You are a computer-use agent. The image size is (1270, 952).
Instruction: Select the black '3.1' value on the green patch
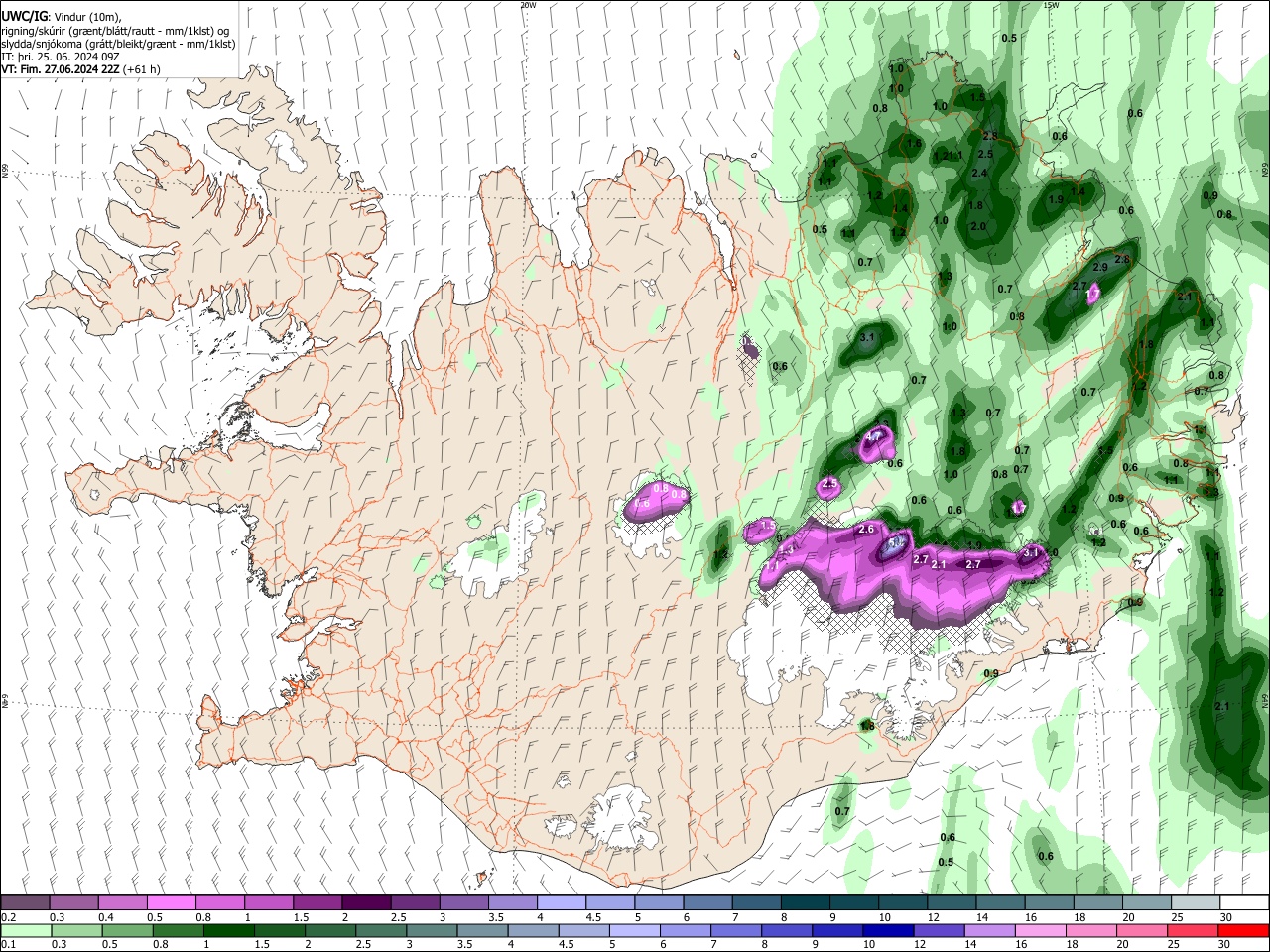[x=867, y=338]
